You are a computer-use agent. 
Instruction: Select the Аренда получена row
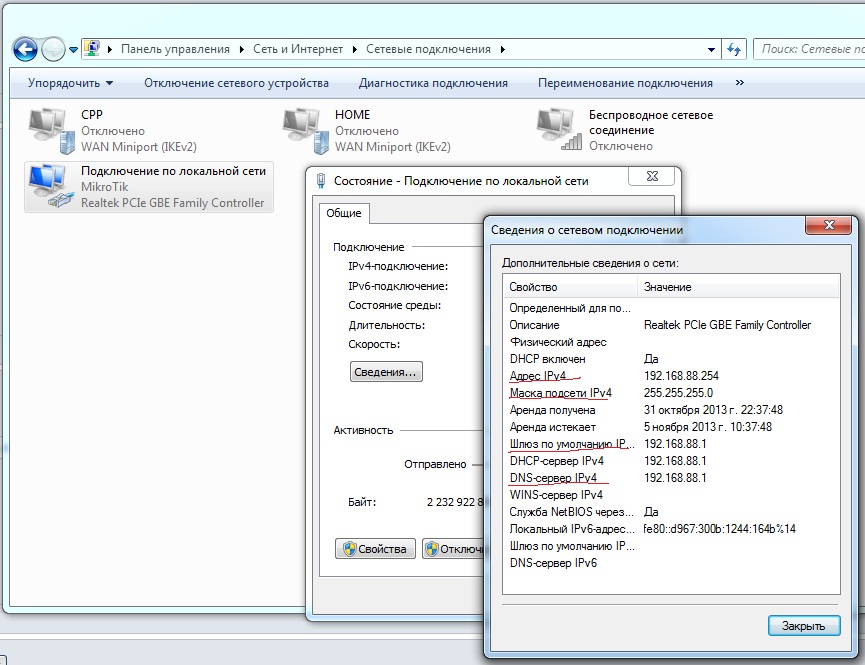point(671,410)
